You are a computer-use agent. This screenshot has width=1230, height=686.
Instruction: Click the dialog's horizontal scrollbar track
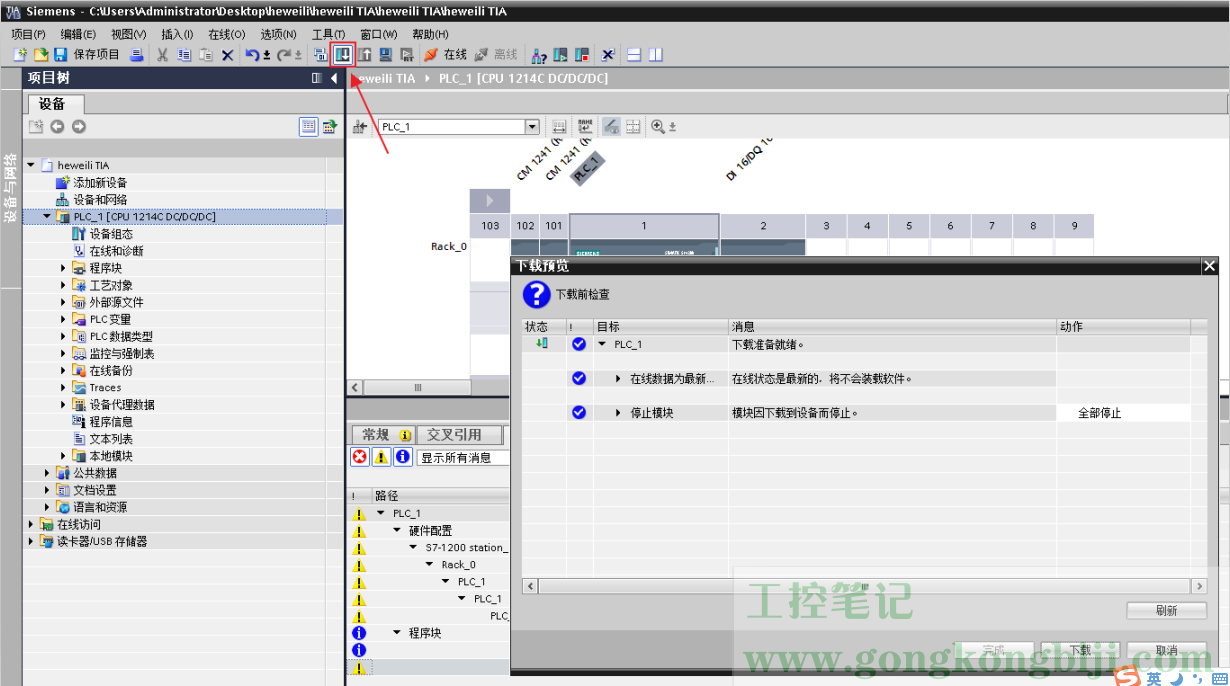click(x=860, y=586)
